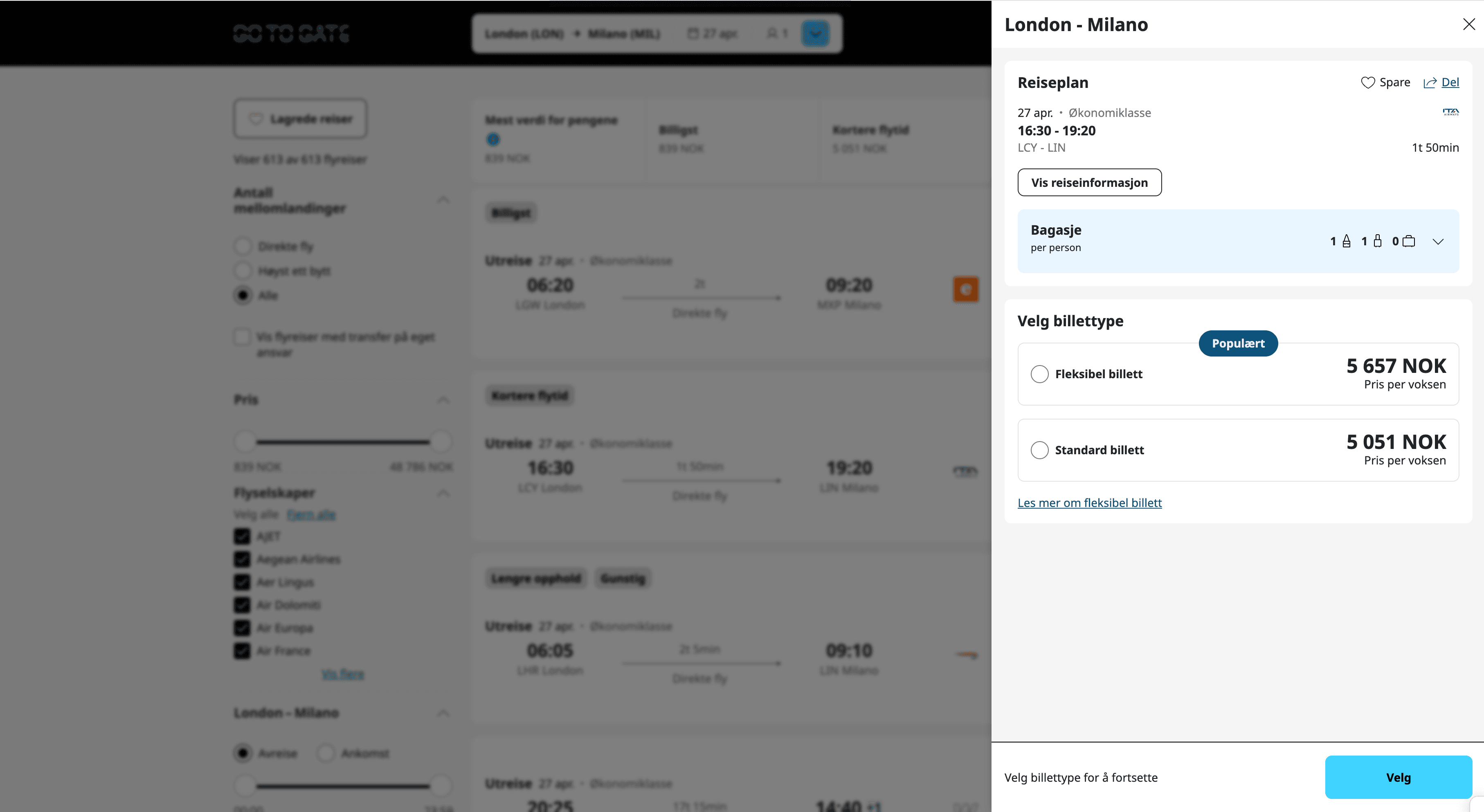Click the Del share icon
Image resolution: width=1484 pixels, height=812 pixels.
click(x=1430, y=82)
